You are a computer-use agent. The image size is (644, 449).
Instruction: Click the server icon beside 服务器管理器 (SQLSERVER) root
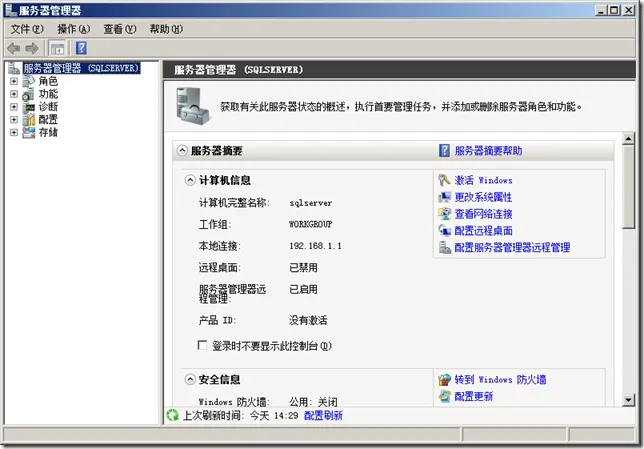tap(14, 68)
